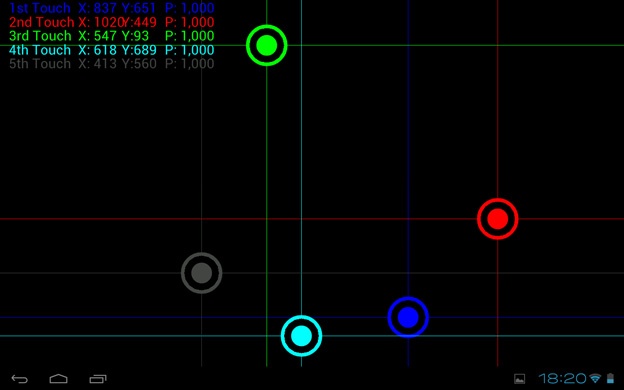Select the 4th Touch coordinates label

pyautogui.click(x=112, y=50)
